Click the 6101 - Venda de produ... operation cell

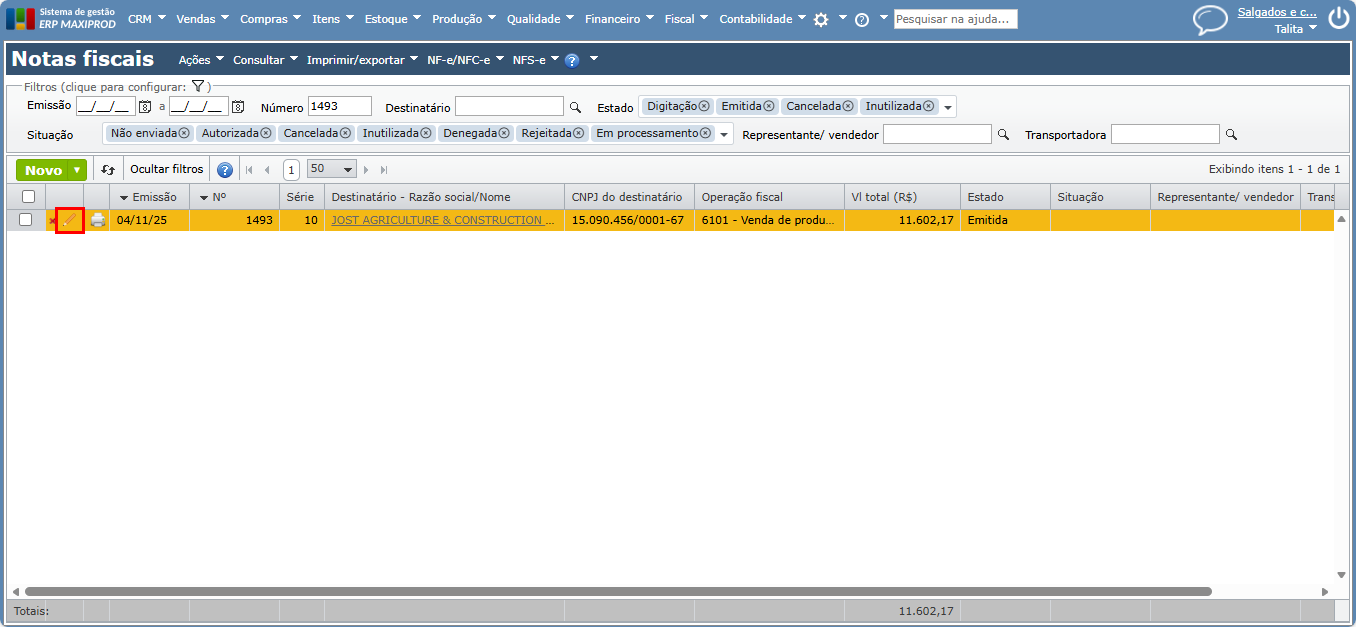click(x=769, y=220)
